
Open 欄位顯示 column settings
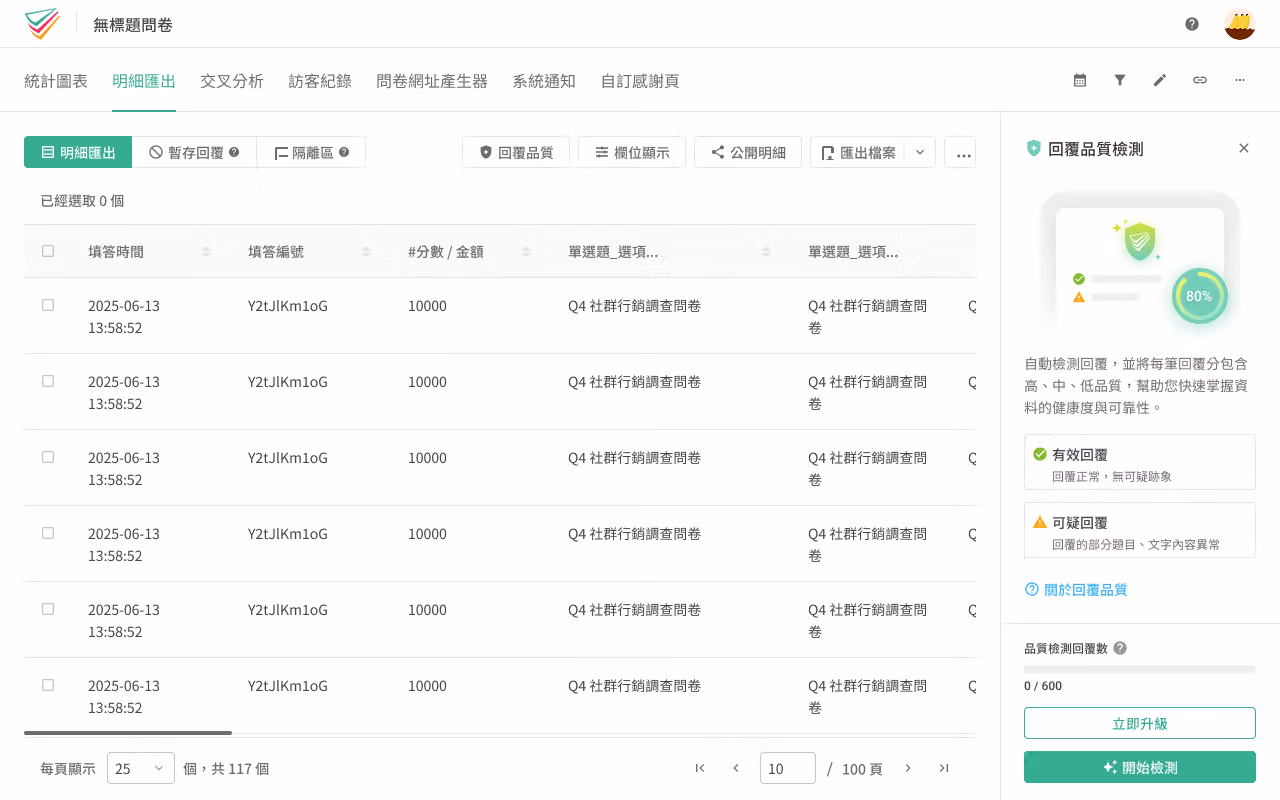pyautogui.click(x=632, y=152)
